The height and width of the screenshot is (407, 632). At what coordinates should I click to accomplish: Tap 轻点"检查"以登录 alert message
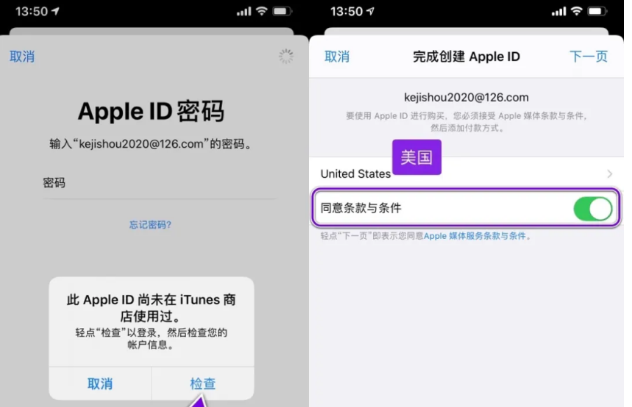151,338
